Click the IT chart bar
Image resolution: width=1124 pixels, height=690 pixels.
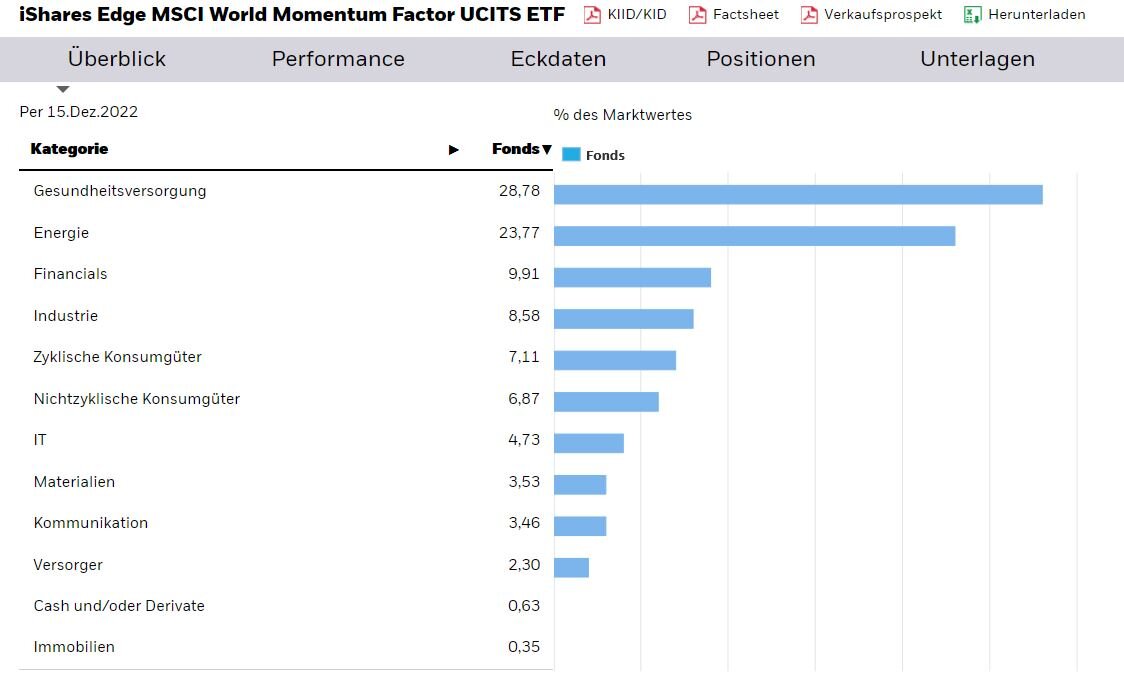click(x=589, y=444)
